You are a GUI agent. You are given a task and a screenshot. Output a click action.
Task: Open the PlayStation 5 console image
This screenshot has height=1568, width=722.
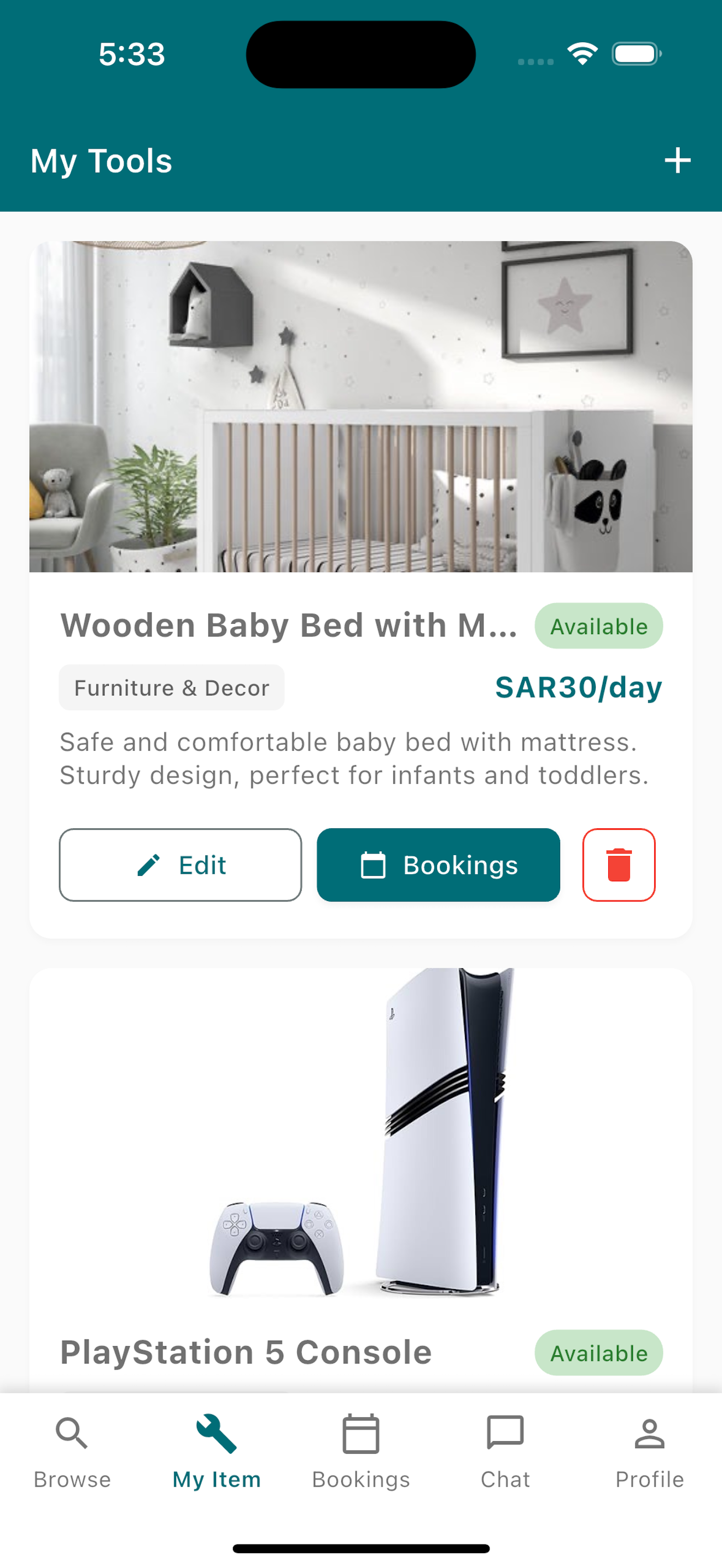361,1133
